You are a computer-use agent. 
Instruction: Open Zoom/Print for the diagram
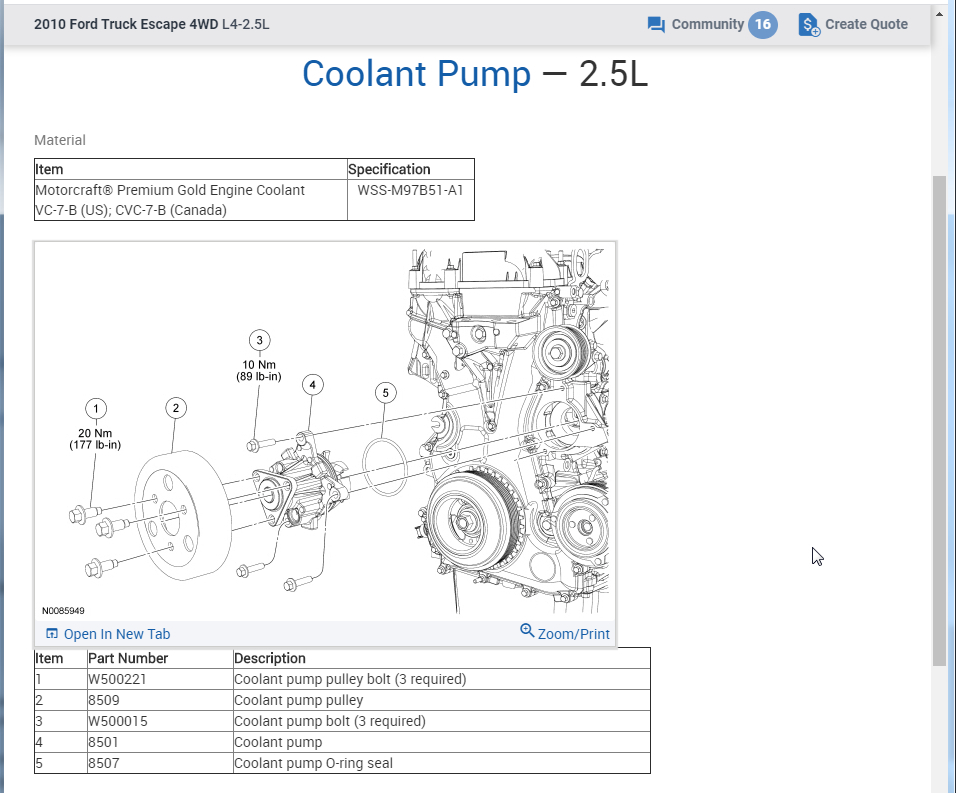coord(573,634)
